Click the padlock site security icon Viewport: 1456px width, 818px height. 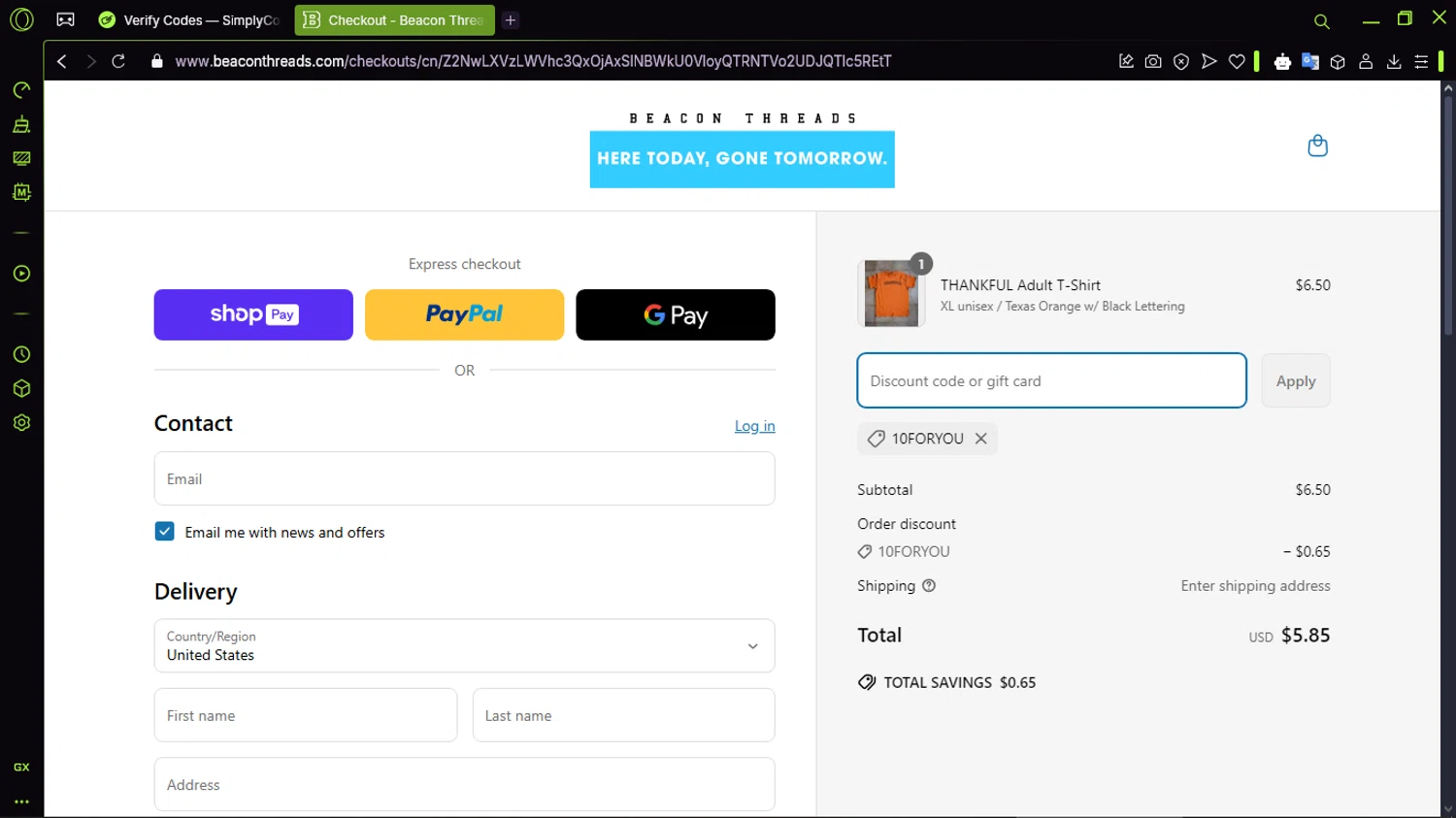click(x=157, y=61)
